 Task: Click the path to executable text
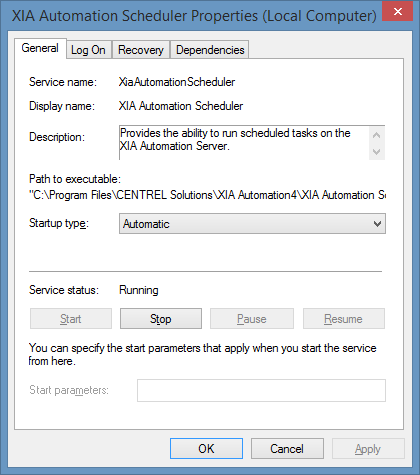[x=207, y=195]
